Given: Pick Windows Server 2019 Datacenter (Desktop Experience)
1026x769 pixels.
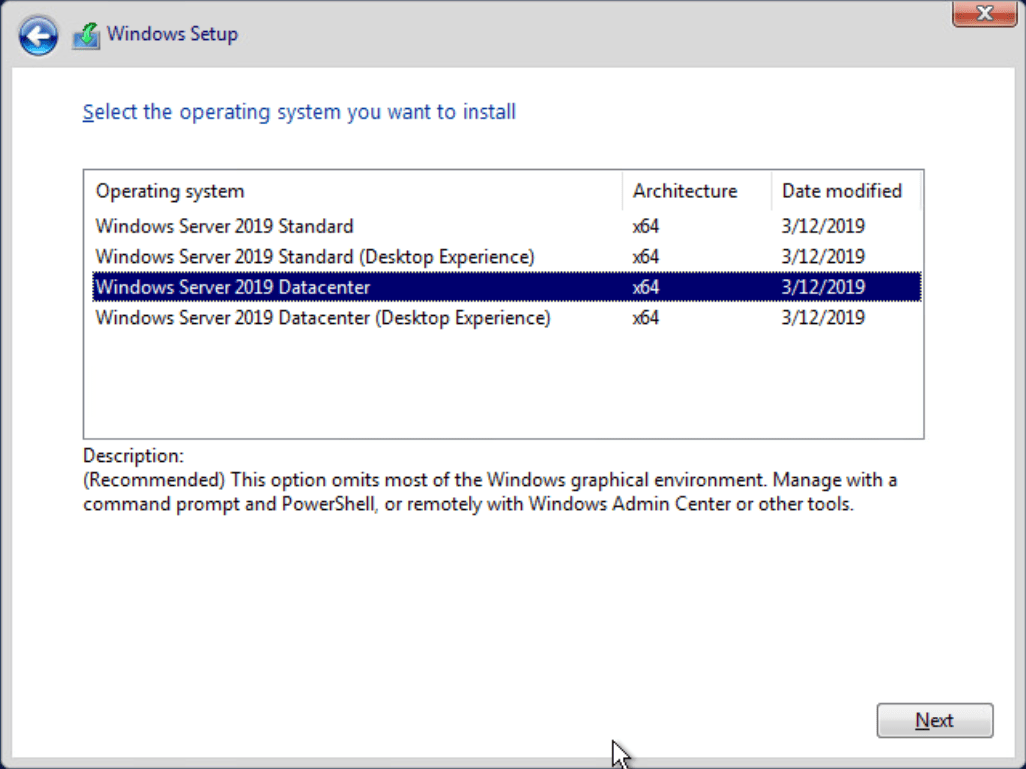Looking at the screenshot, I should [323, 318].
